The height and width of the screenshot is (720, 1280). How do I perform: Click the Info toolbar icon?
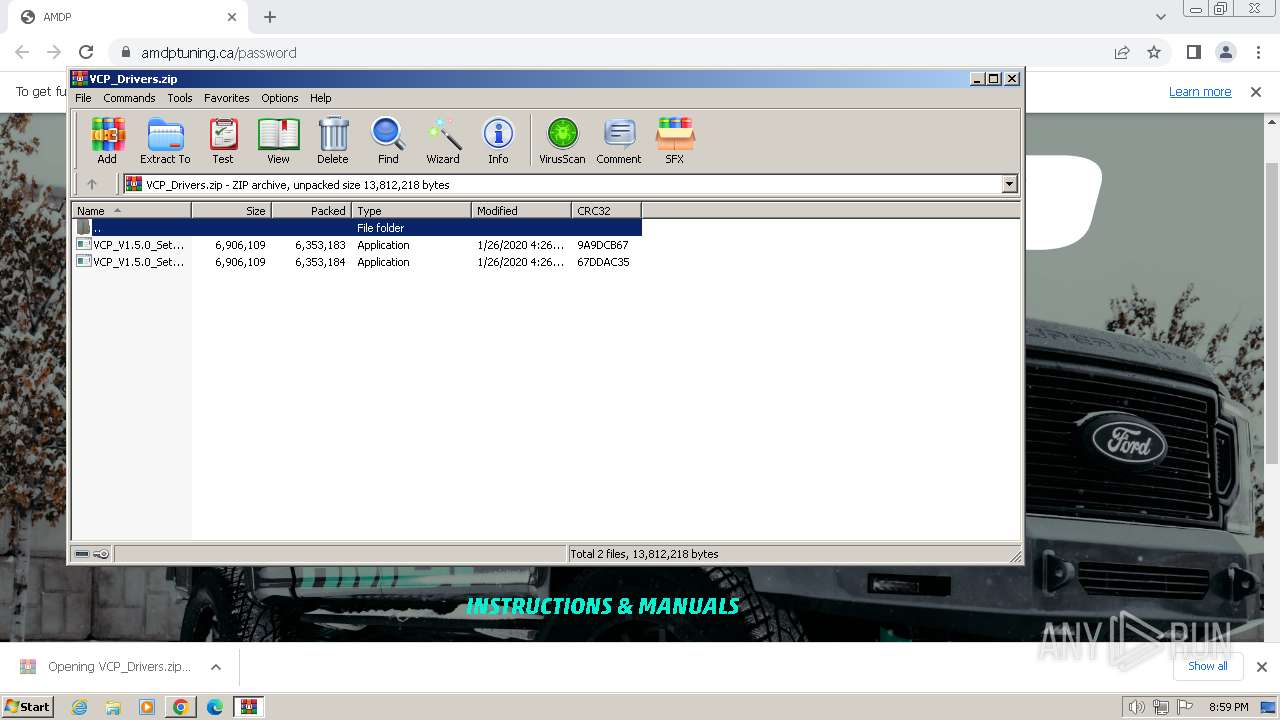[498, 140]
